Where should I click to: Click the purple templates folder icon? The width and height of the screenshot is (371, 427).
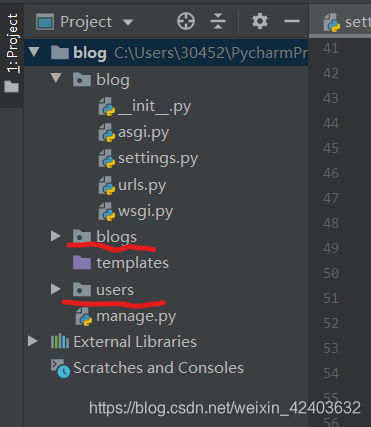[82, 262]
